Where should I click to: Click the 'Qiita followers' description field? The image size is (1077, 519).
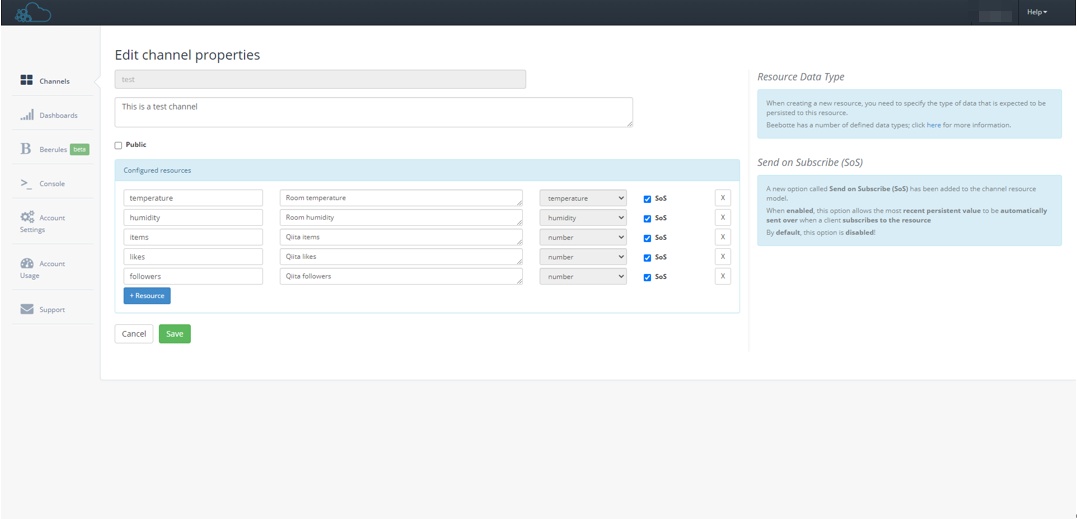pyautogui.click(x=401, y=276)
